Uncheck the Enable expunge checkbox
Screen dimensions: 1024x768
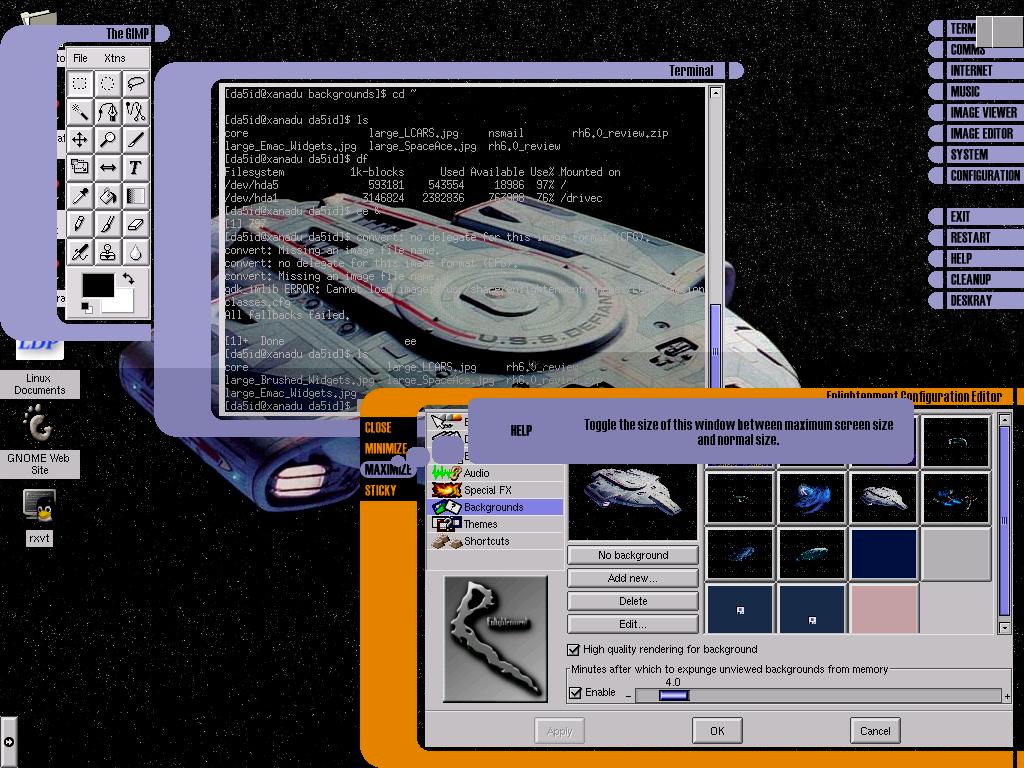(575, 693)
